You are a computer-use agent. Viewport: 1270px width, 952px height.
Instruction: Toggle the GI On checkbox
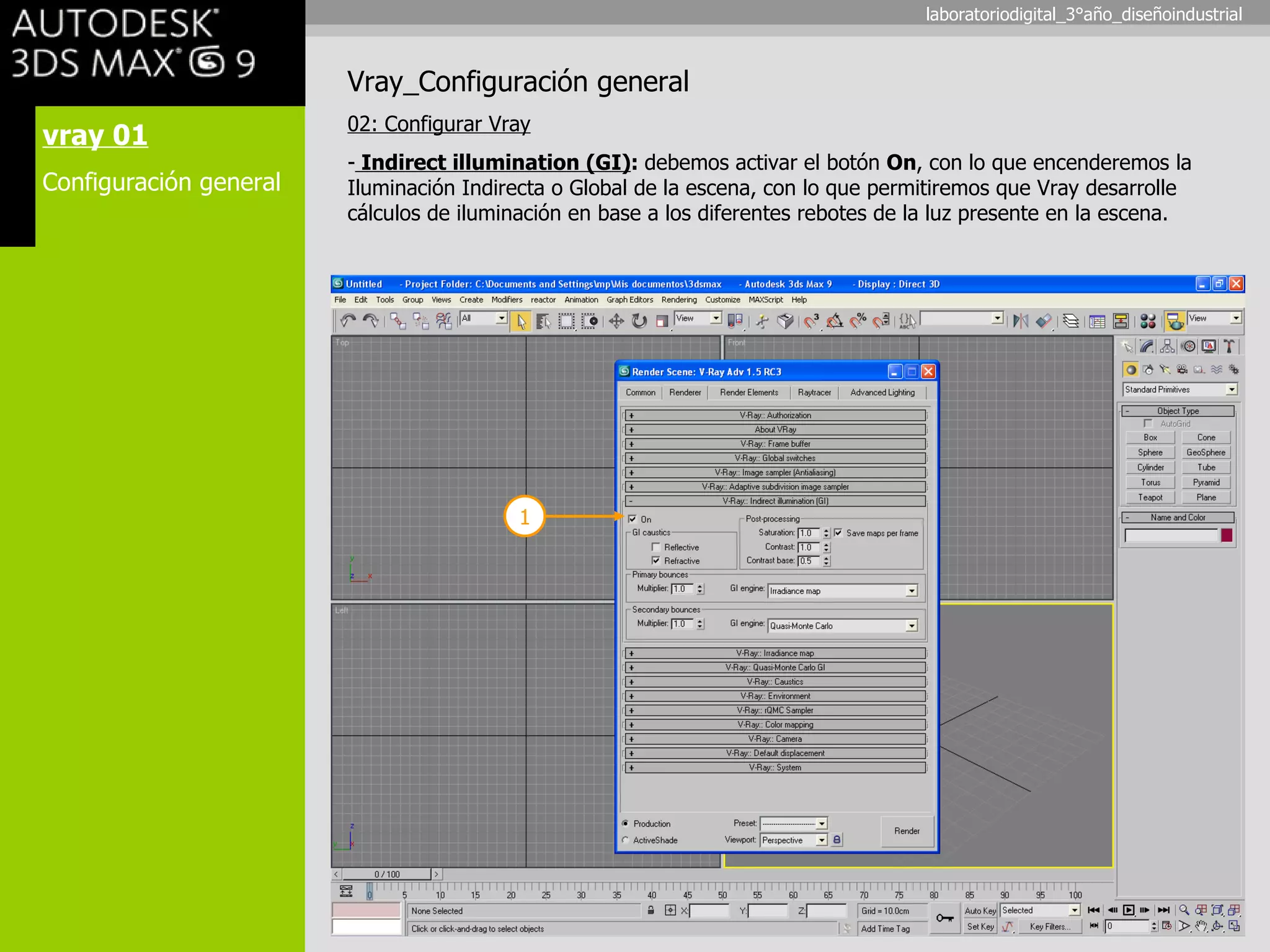pos(633,519)
